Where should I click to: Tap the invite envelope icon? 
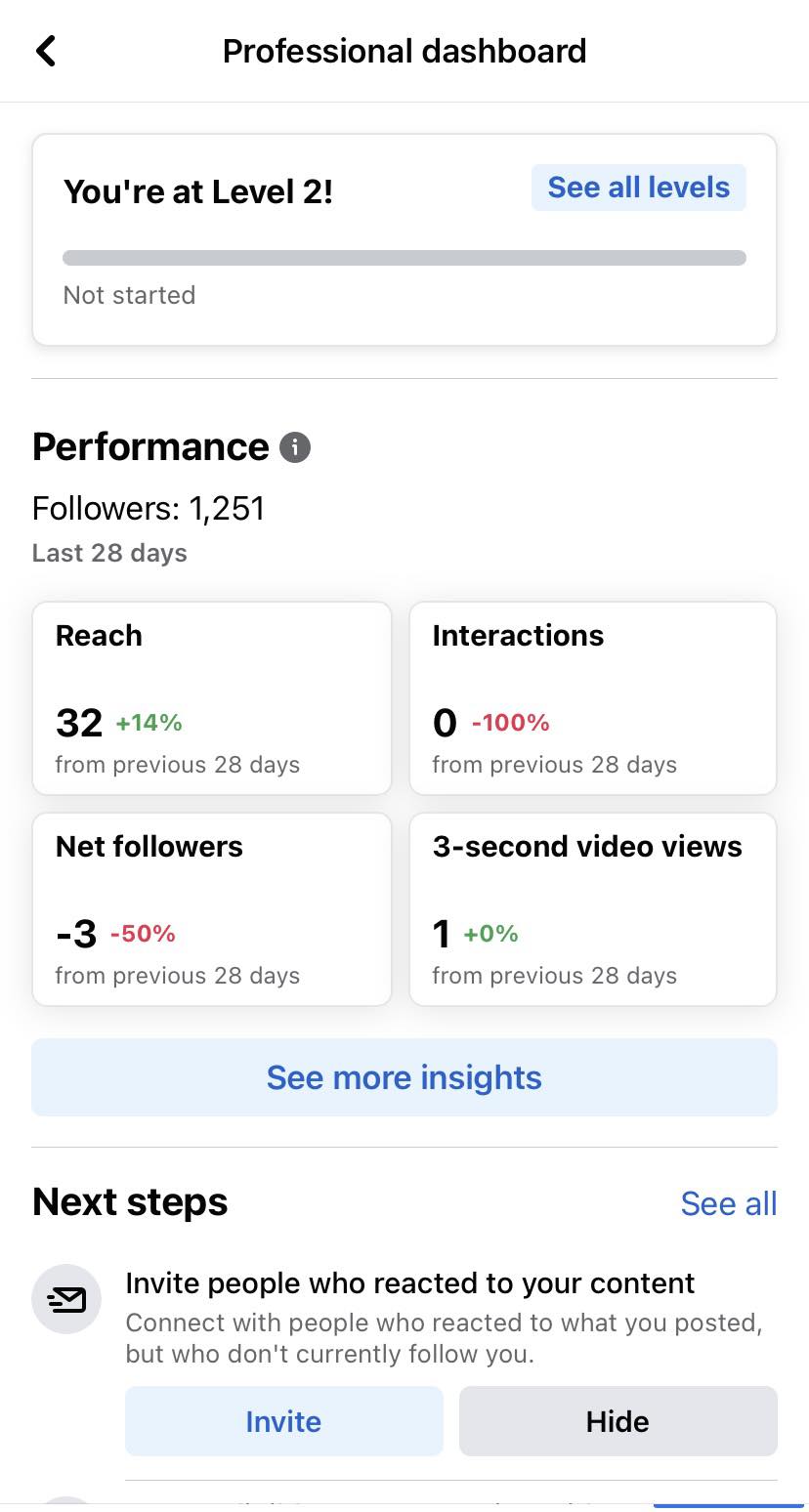66,1299
